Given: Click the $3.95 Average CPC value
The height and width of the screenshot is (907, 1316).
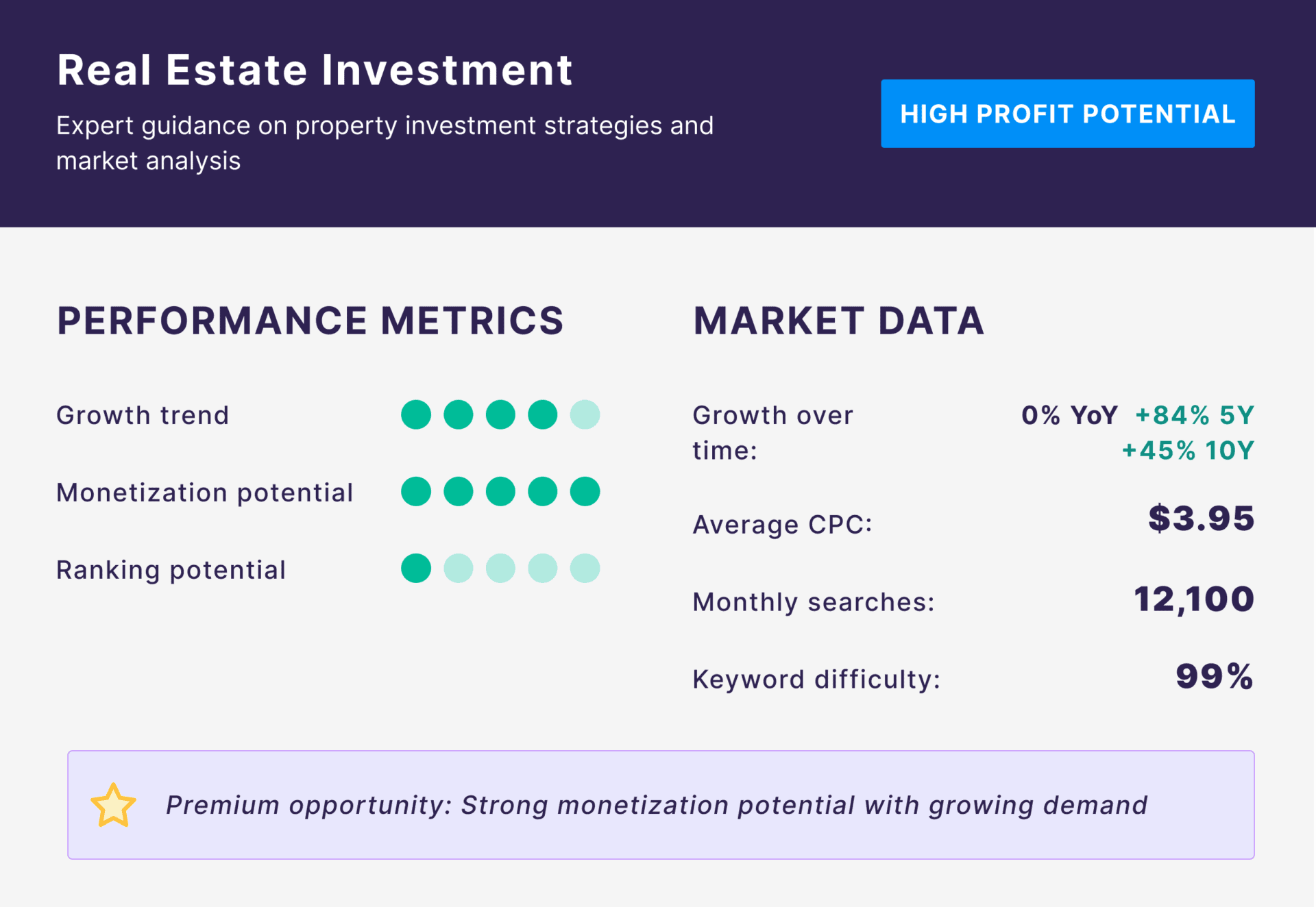Looking at the screenshot, I should click(1201, 519).
